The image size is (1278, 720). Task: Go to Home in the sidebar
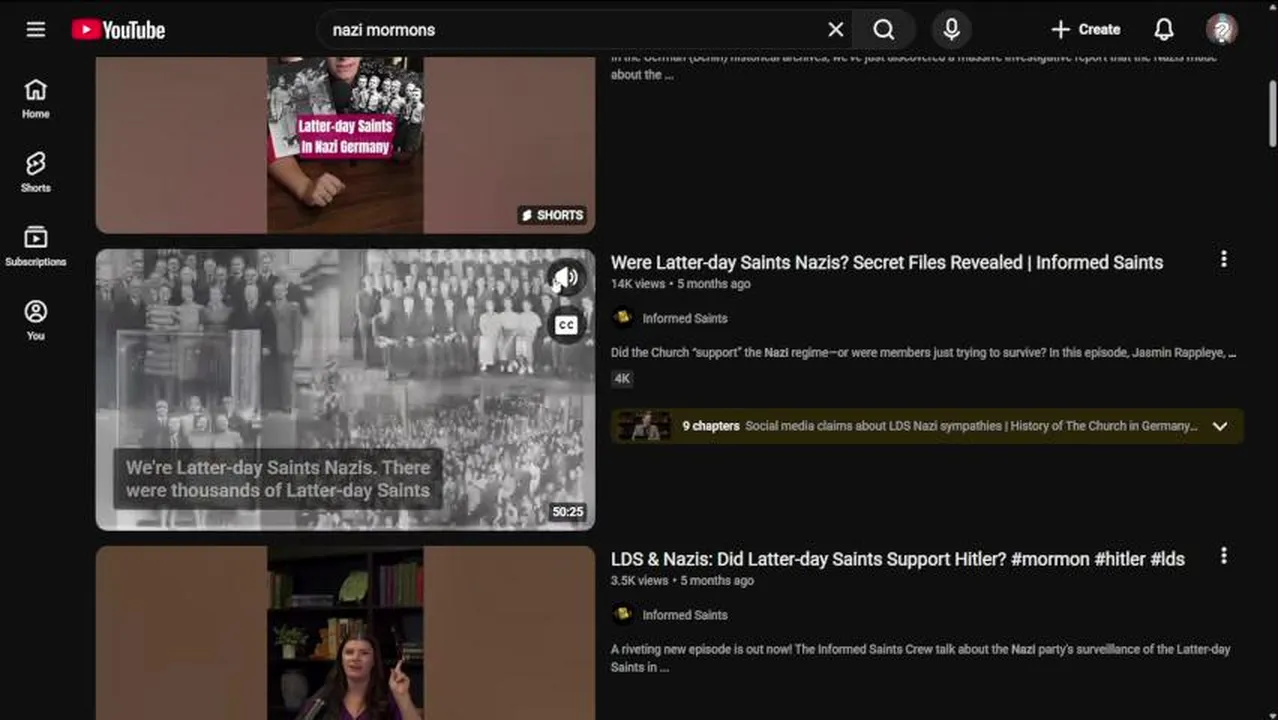click(x=36, y=99)
